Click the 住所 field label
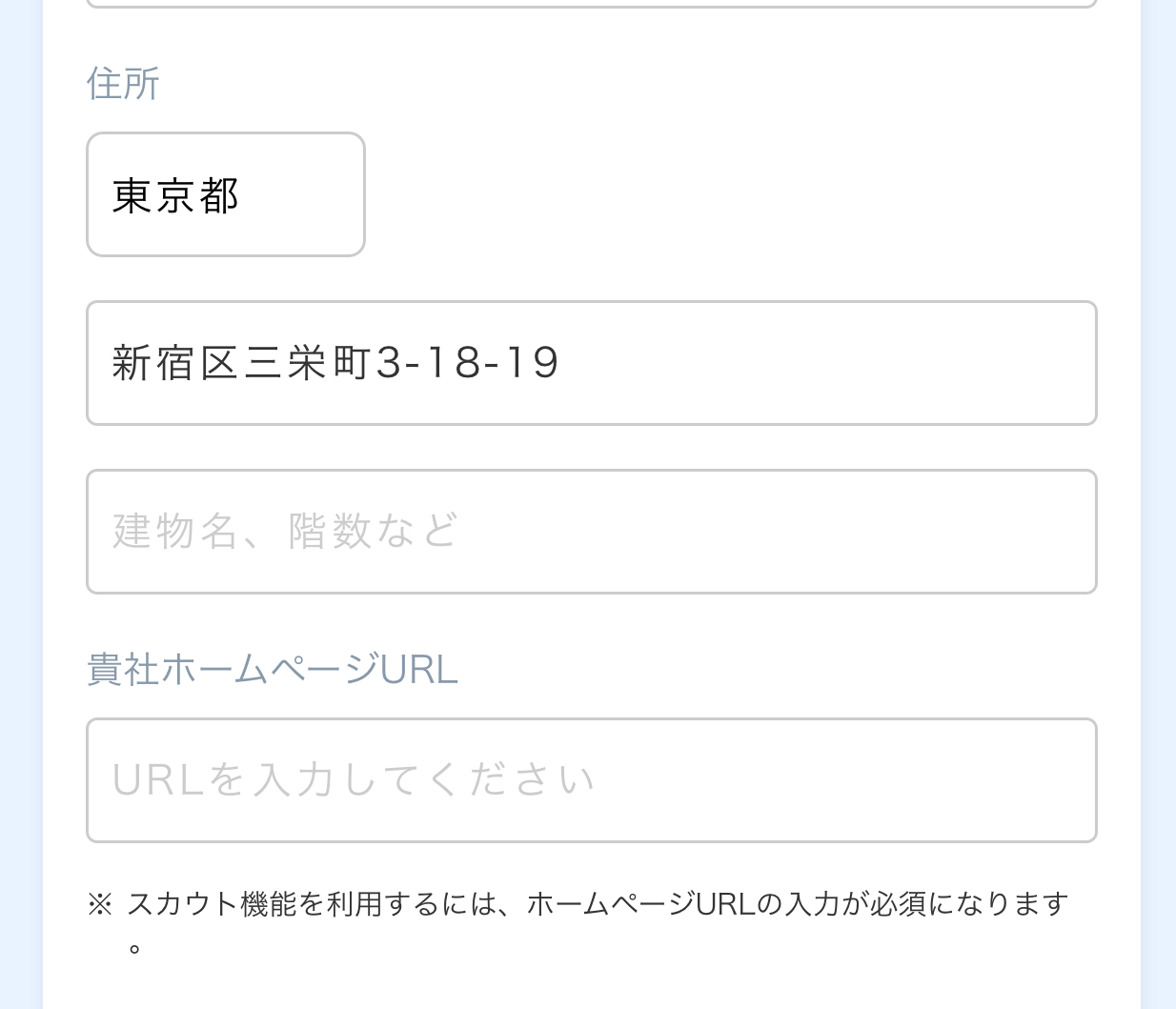Screen dimensions: 1176x1009 click(123, 84)
